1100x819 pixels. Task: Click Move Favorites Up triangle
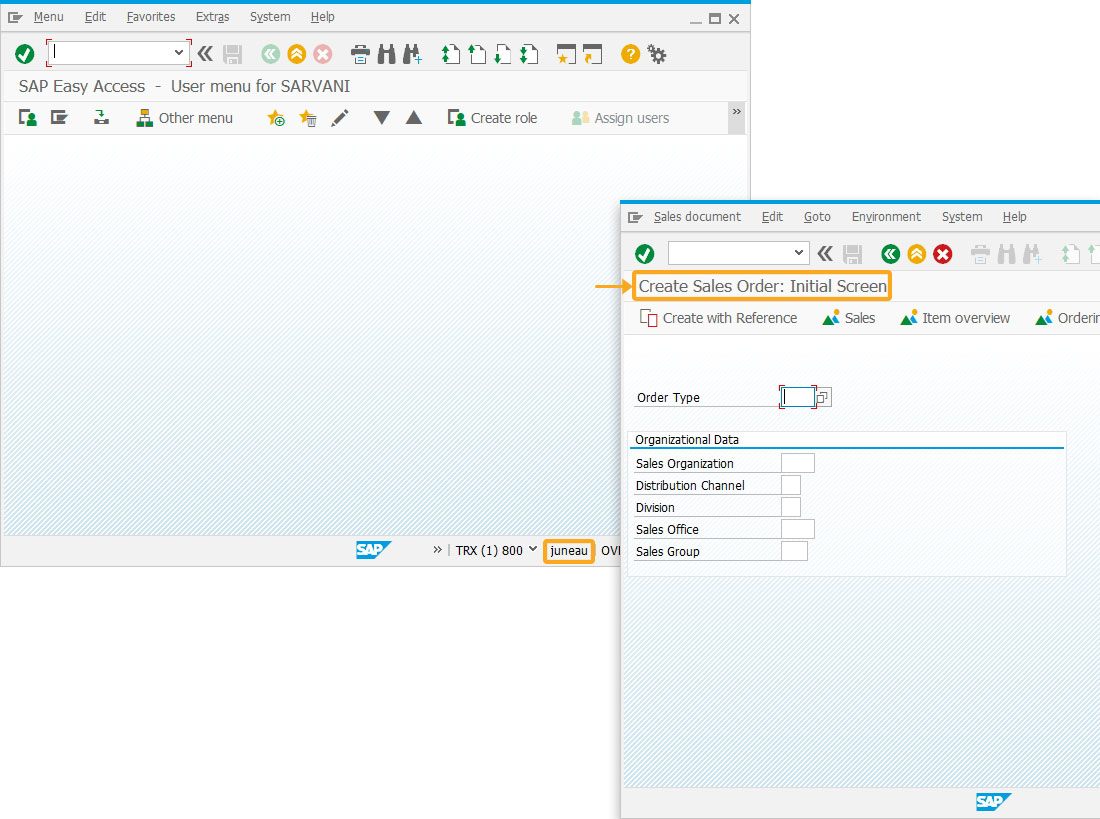pyautogui.click(x=414, y=118)
